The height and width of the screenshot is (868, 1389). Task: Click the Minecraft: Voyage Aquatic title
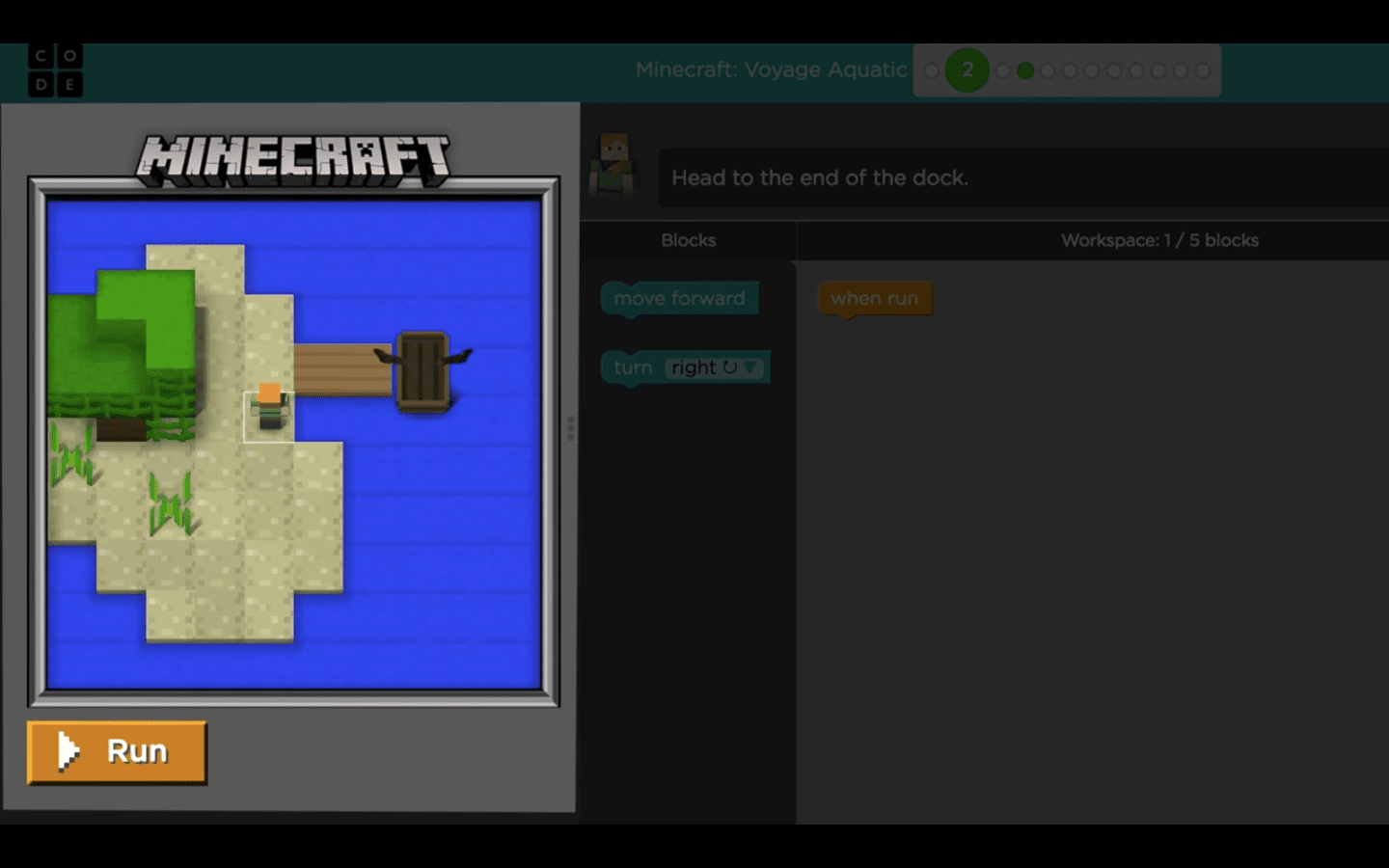(x=771, y=69)
